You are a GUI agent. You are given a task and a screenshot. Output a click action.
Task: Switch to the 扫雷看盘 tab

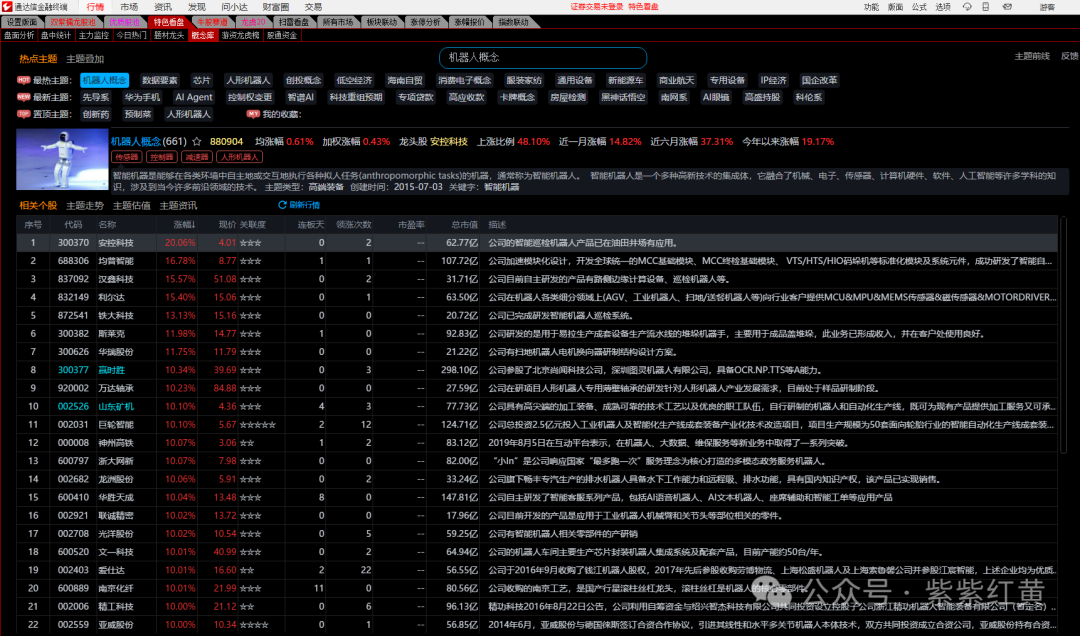point(294,22)
